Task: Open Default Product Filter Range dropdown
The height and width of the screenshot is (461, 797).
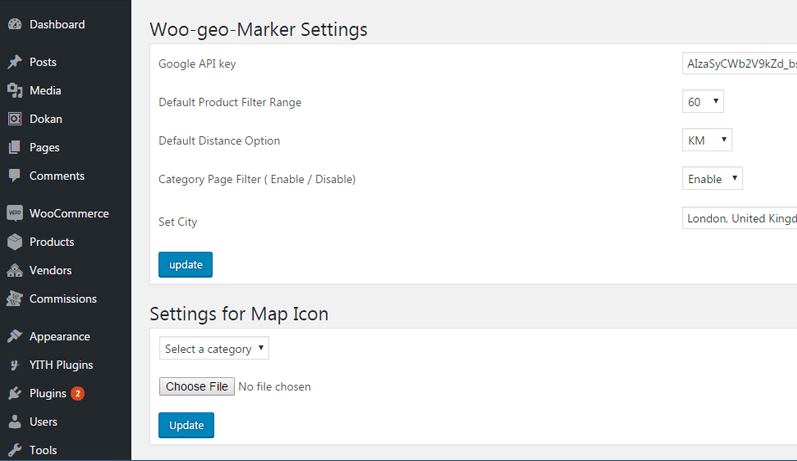Action: [x=702, y=102]
